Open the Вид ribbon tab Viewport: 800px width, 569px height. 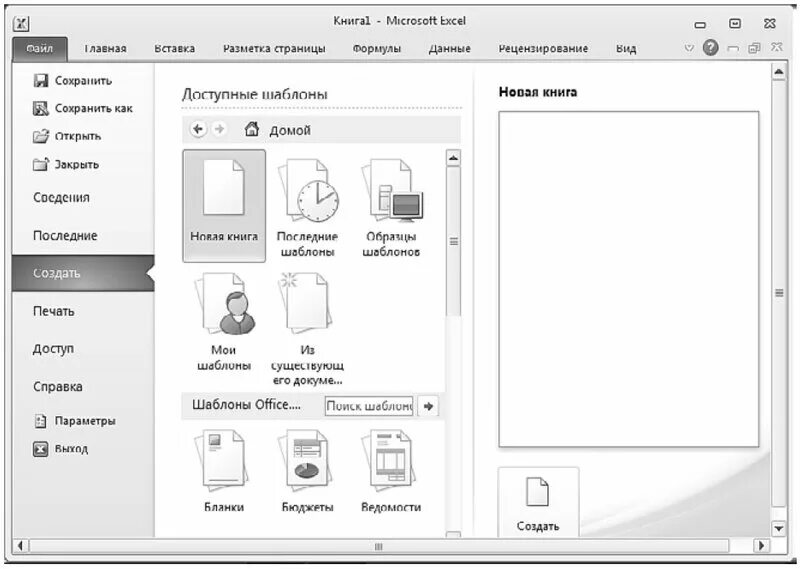[x=626, y=49]
